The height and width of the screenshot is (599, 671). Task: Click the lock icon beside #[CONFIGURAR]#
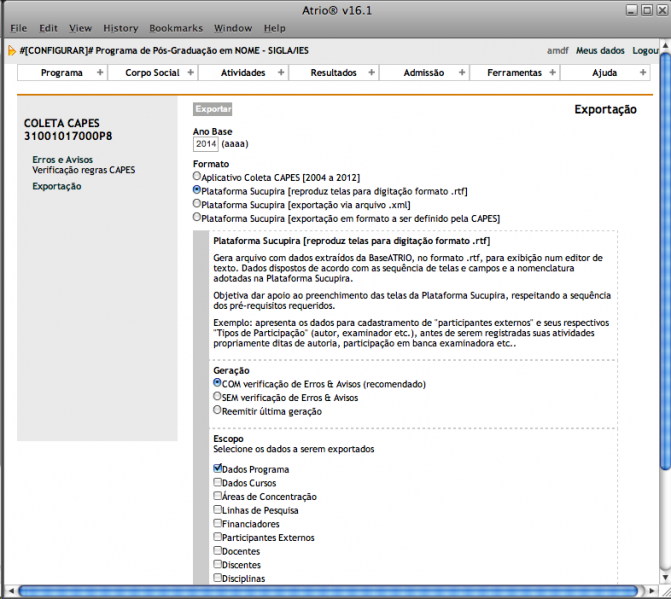pos(11,50)
